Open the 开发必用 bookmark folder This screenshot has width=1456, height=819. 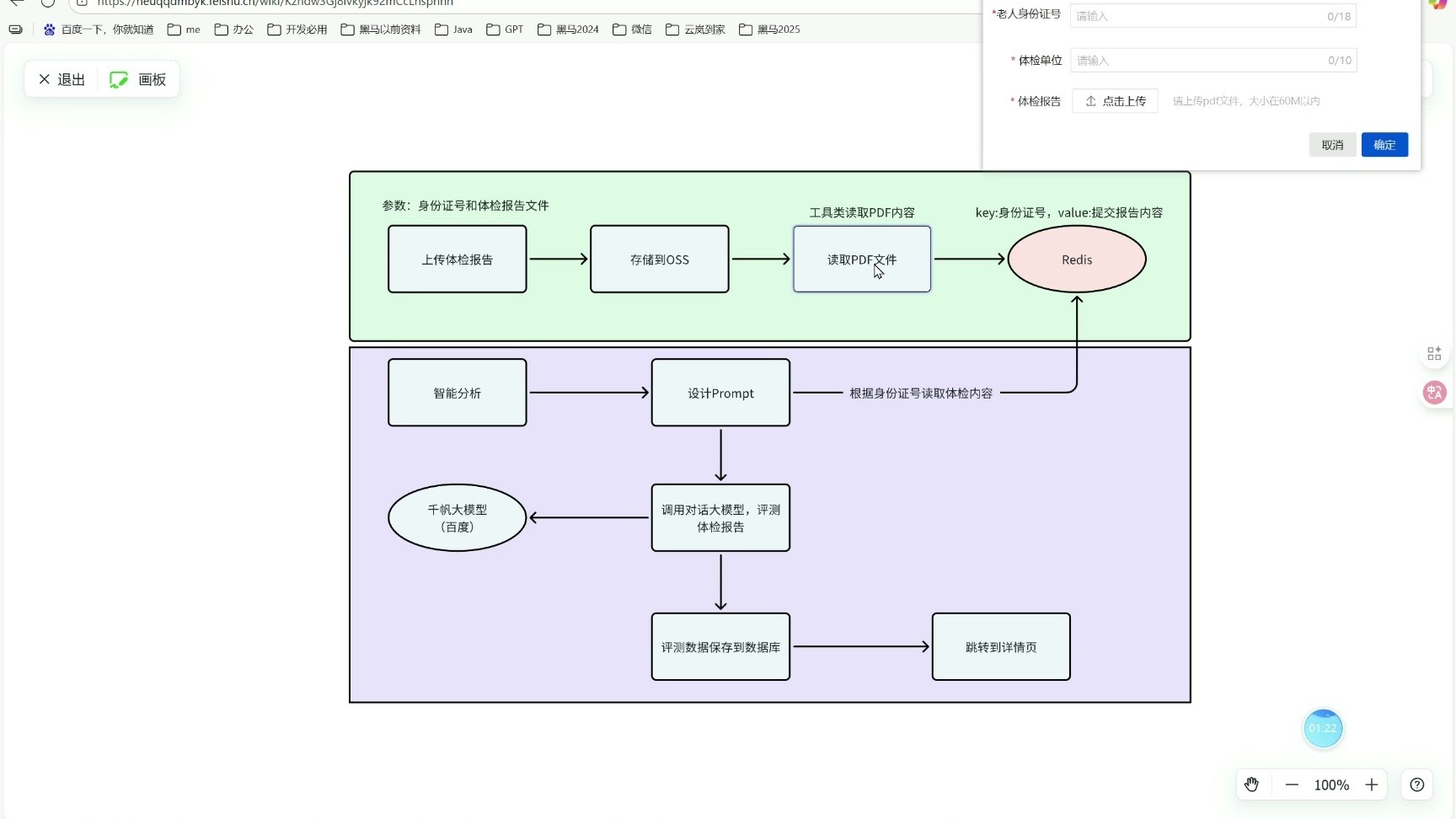[297, 29]
